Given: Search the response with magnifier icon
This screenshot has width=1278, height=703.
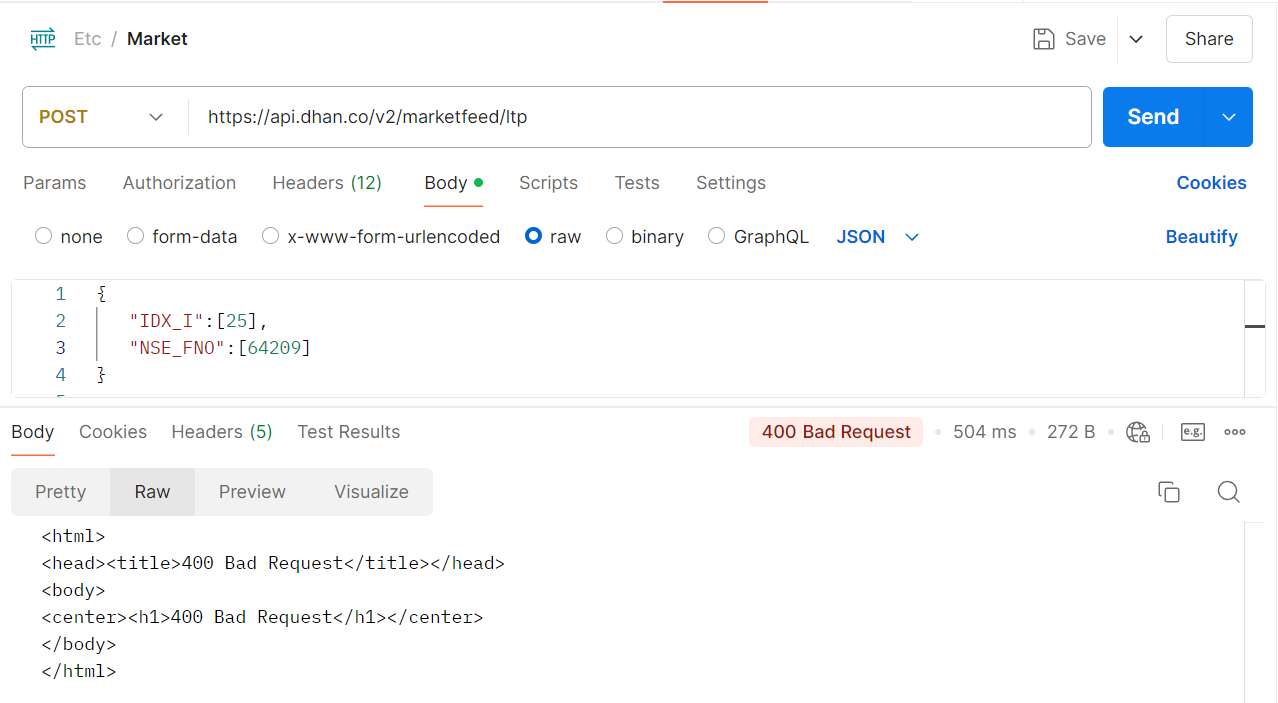Looking at the screenshot, I should 1229,492.
